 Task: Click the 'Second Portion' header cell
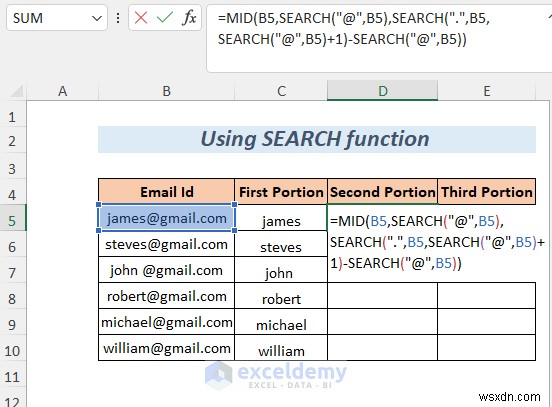[382, 192]
